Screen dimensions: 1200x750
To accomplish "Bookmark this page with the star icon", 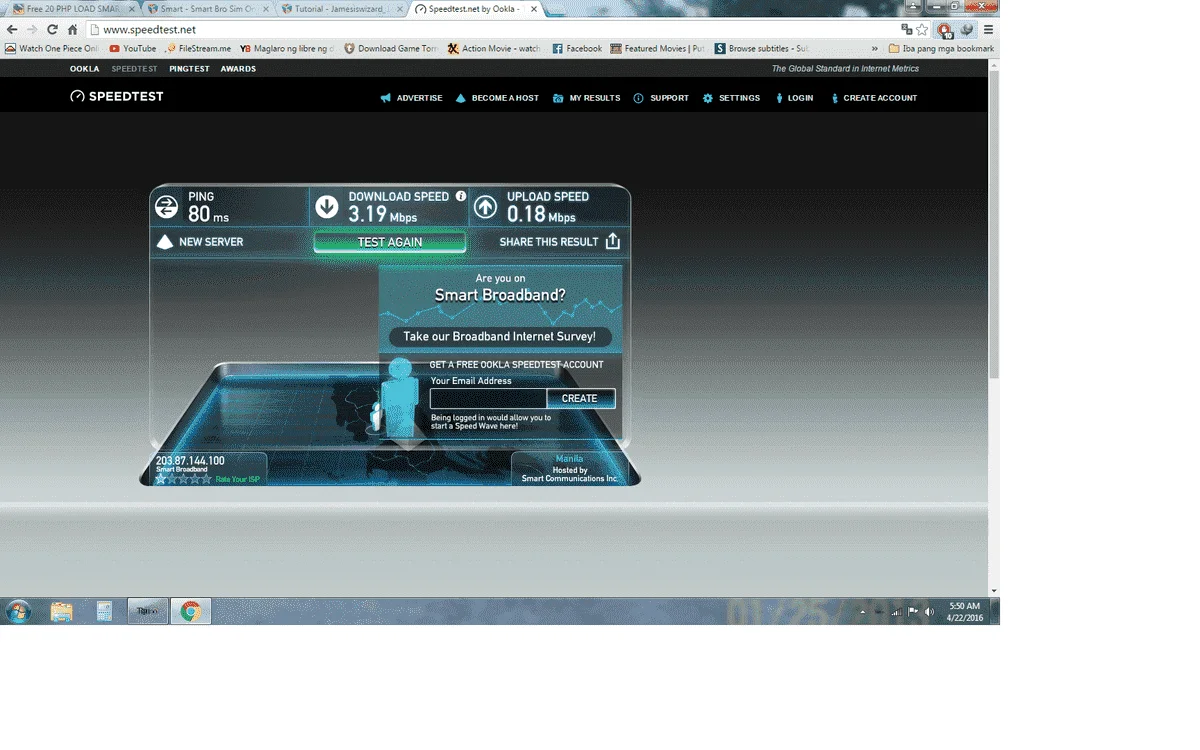I will [x=923, y=30].
